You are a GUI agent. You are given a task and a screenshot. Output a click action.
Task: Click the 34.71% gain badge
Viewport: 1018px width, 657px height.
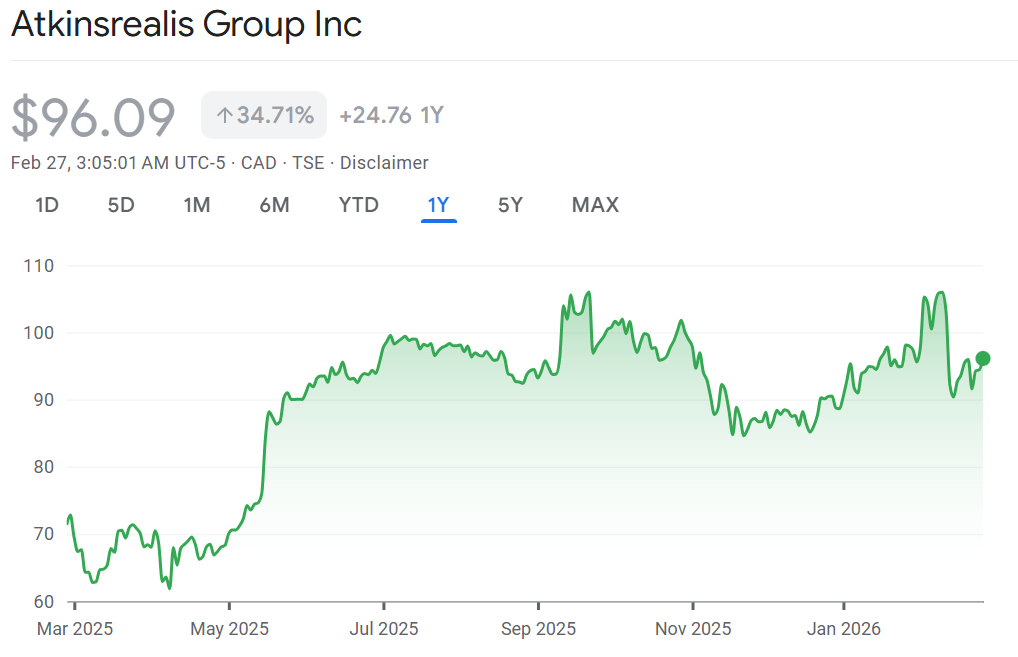tap(264, 116)
